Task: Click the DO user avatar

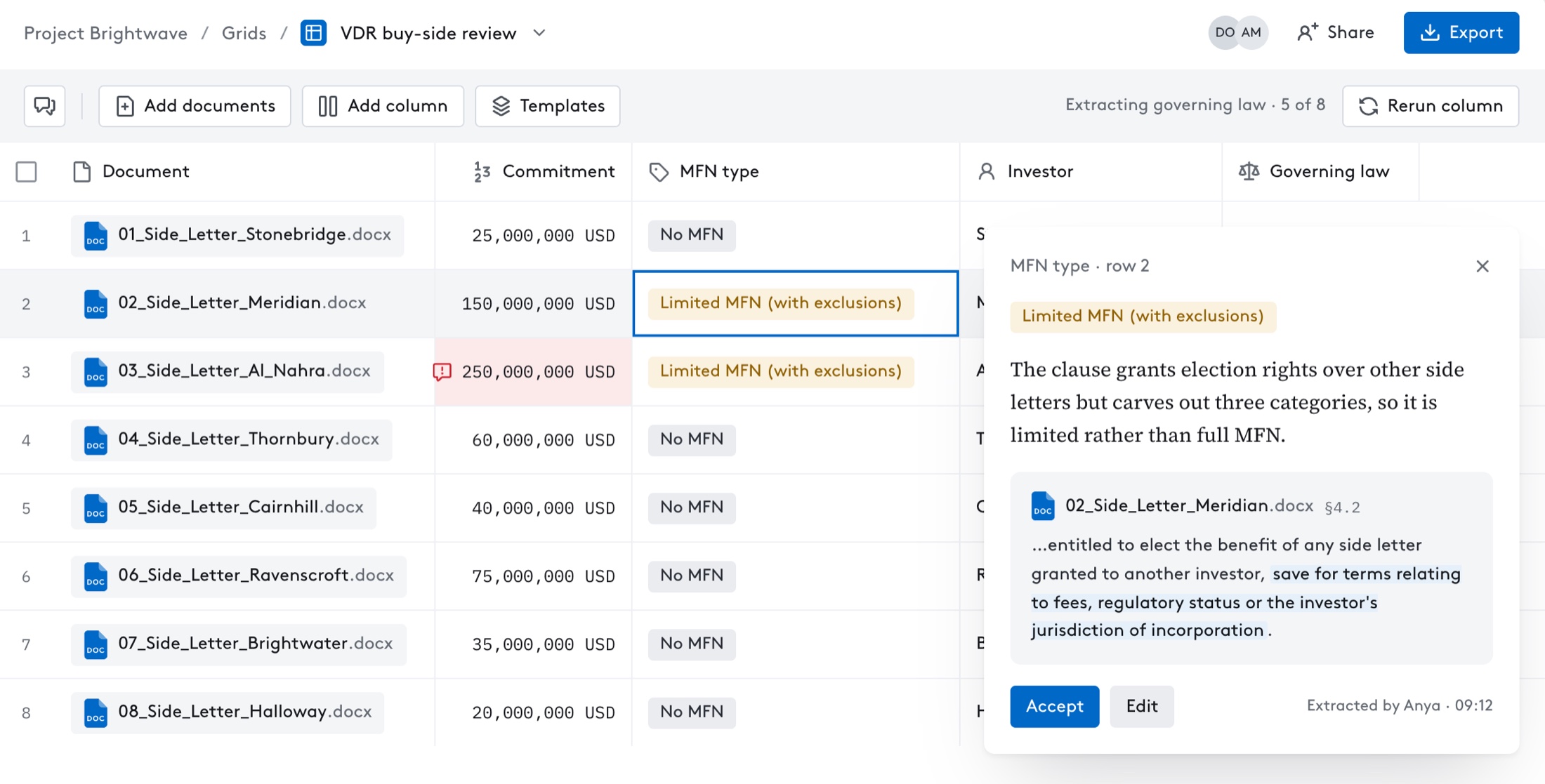Action: tap(1224, 32)
